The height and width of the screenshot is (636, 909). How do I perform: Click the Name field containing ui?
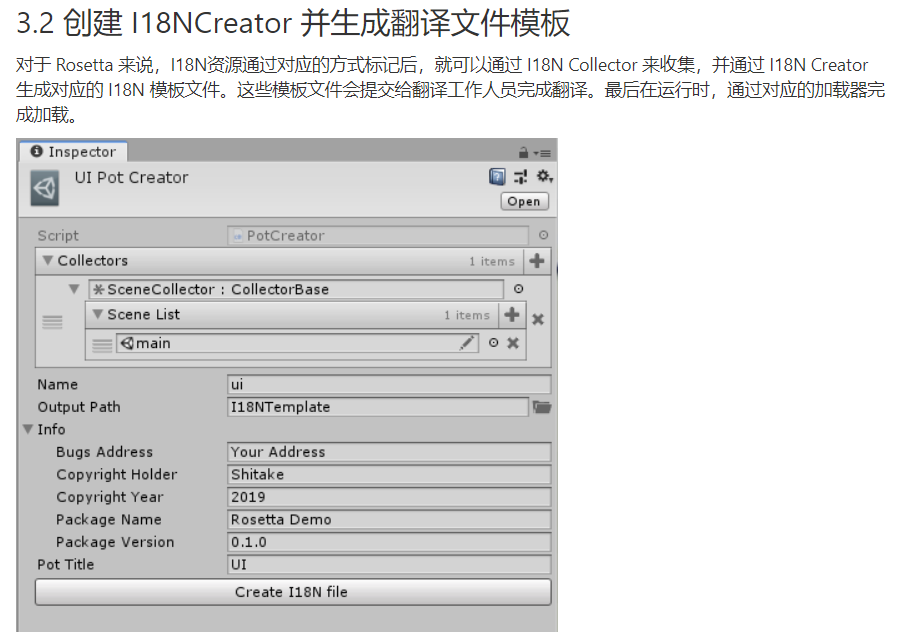389,384
